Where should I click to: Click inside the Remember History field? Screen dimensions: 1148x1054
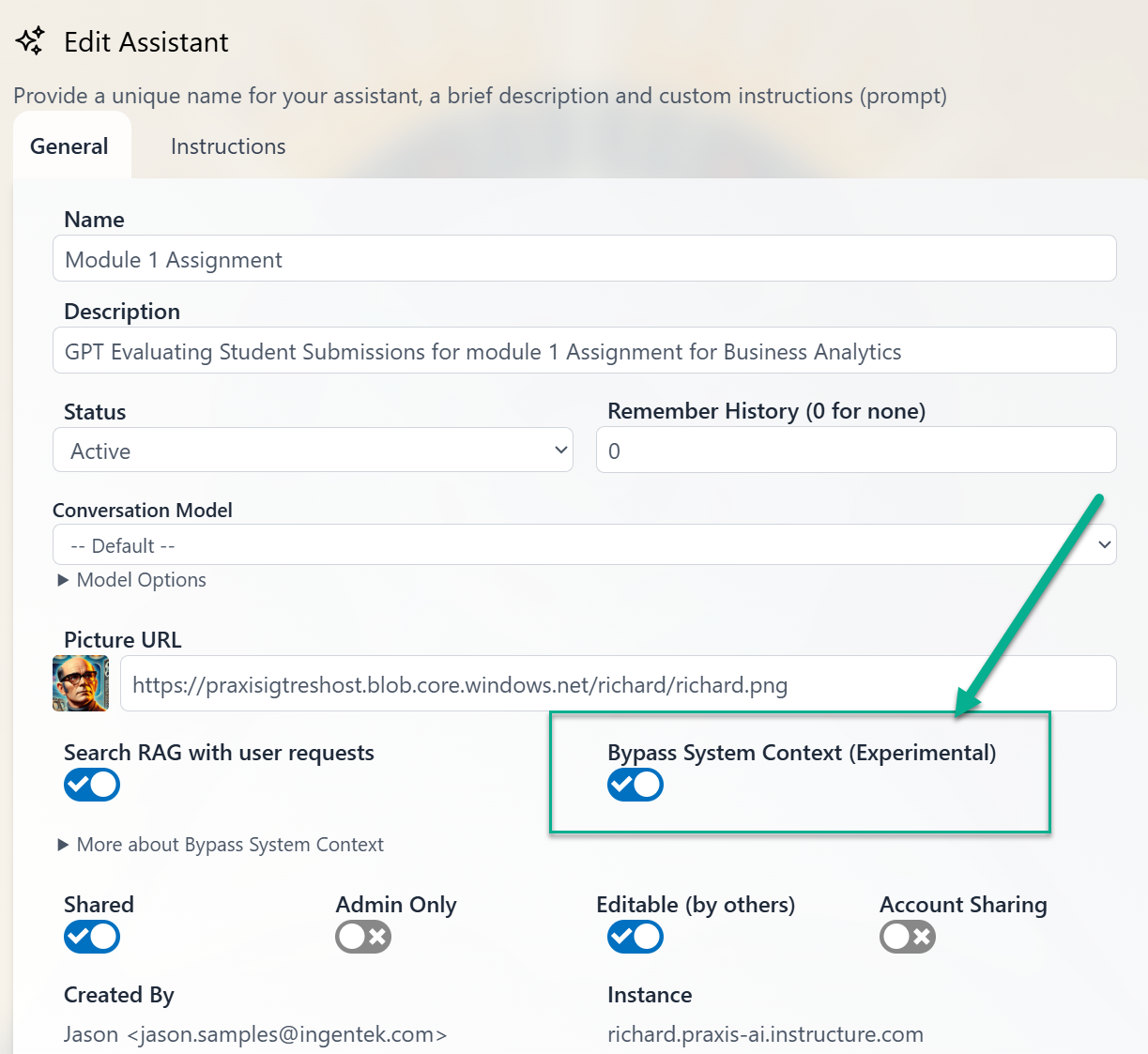point(855,451)
